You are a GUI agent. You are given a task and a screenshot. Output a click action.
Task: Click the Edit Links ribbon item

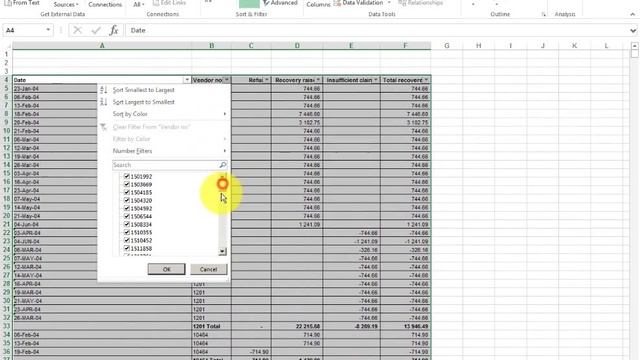click(x=169, y=3)
